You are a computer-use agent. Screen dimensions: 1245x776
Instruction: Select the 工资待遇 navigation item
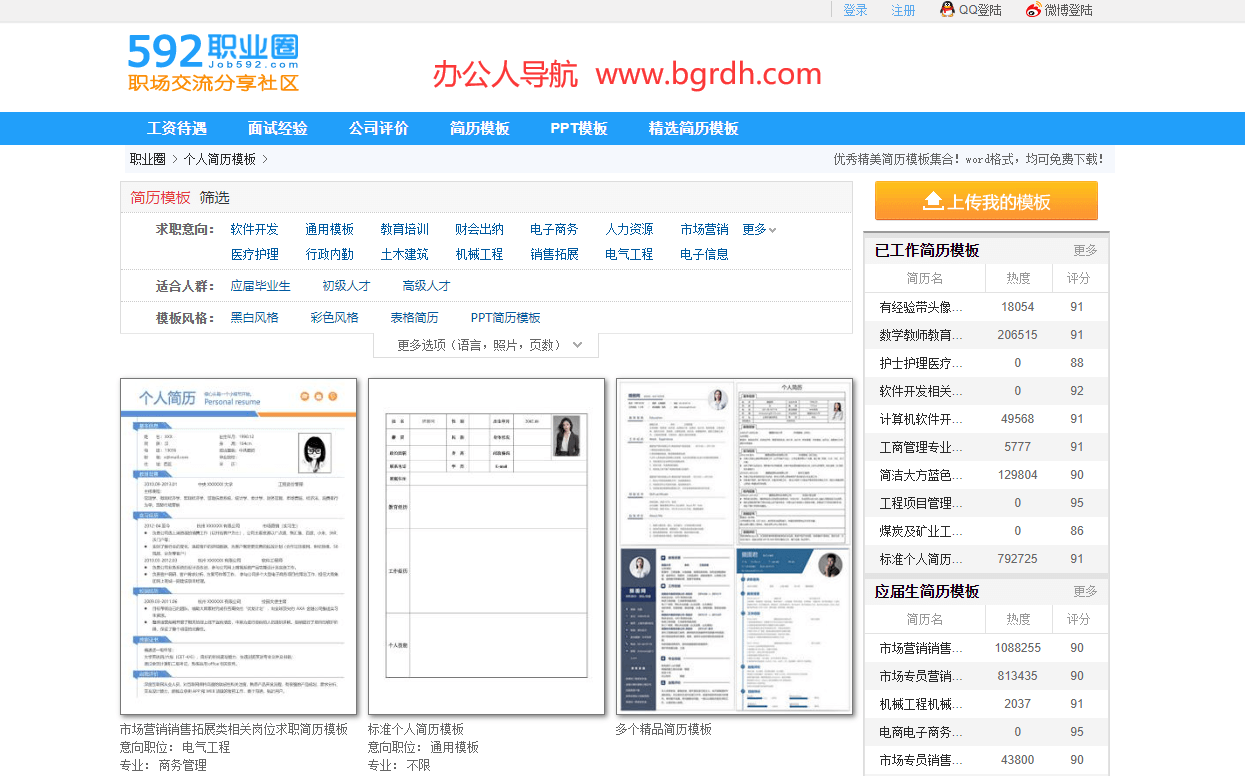click(177, 128)
